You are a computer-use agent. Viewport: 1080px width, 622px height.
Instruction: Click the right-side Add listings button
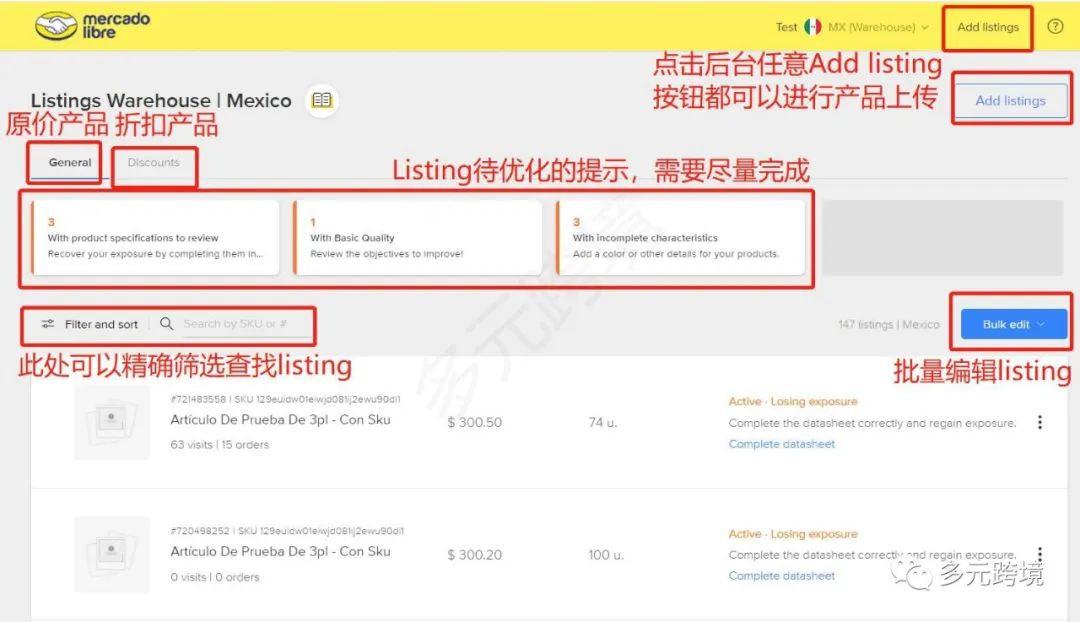(1011, 99)
